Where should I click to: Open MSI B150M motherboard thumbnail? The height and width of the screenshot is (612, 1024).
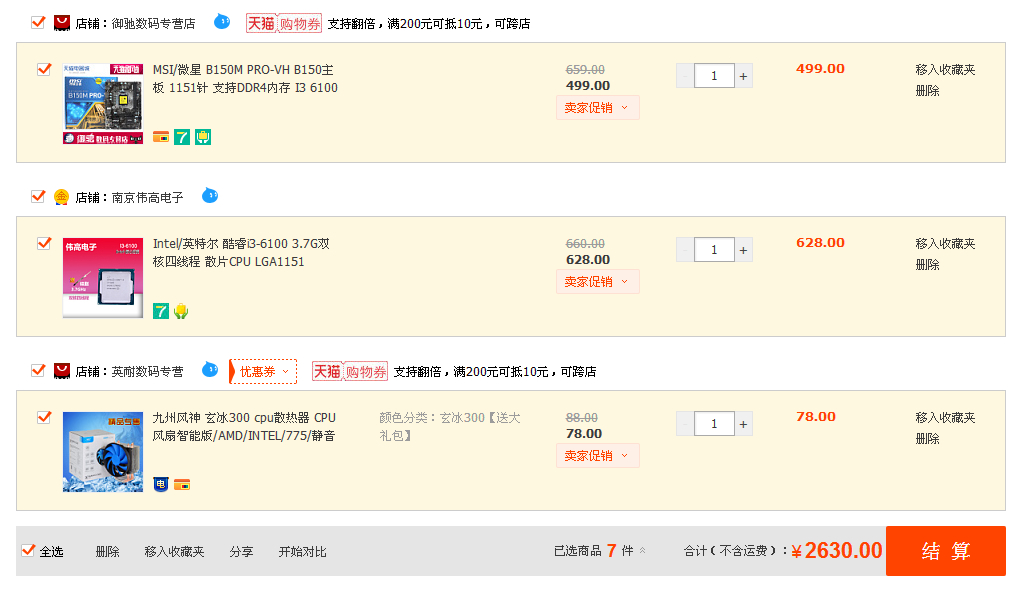103,103
